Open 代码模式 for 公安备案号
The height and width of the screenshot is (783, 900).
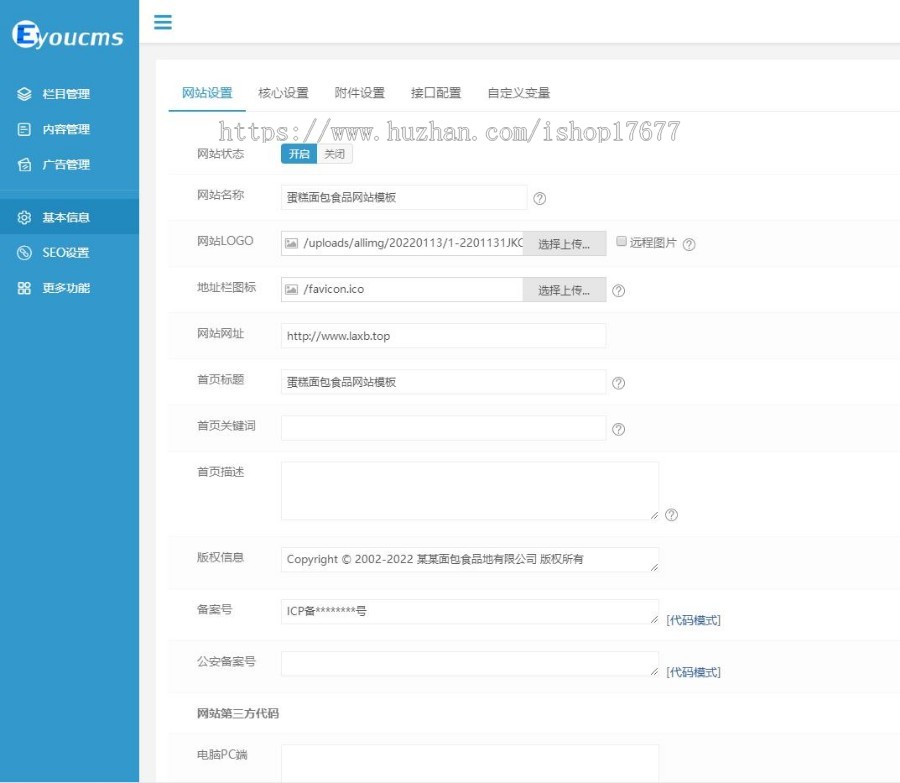(x=693, y=672)
